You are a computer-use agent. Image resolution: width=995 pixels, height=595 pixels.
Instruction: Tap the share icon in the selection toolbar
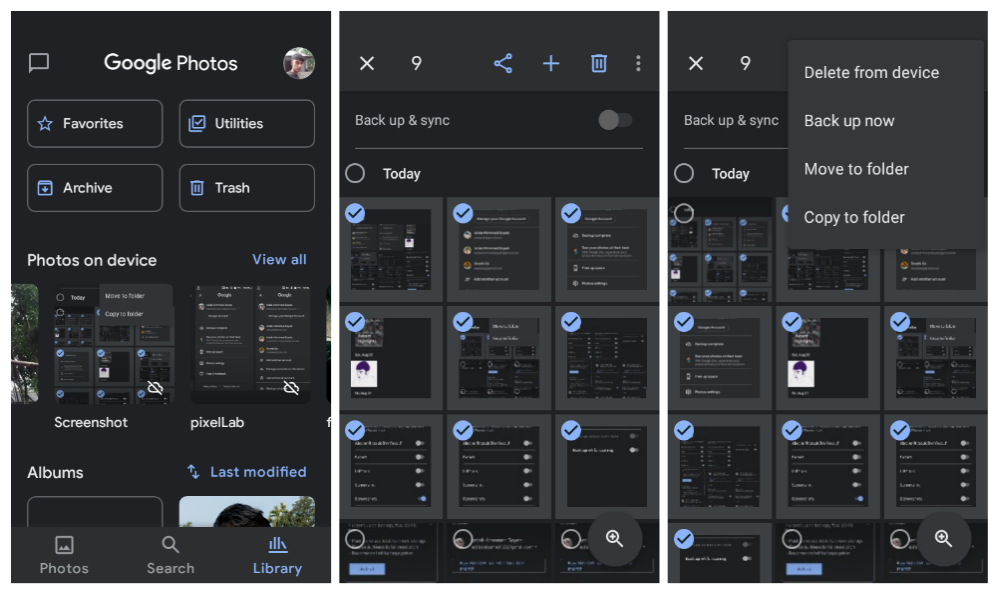click(503, 63)
